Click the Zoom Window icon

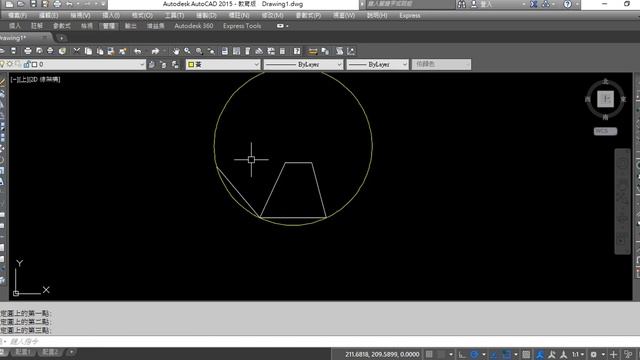[199, 51]
